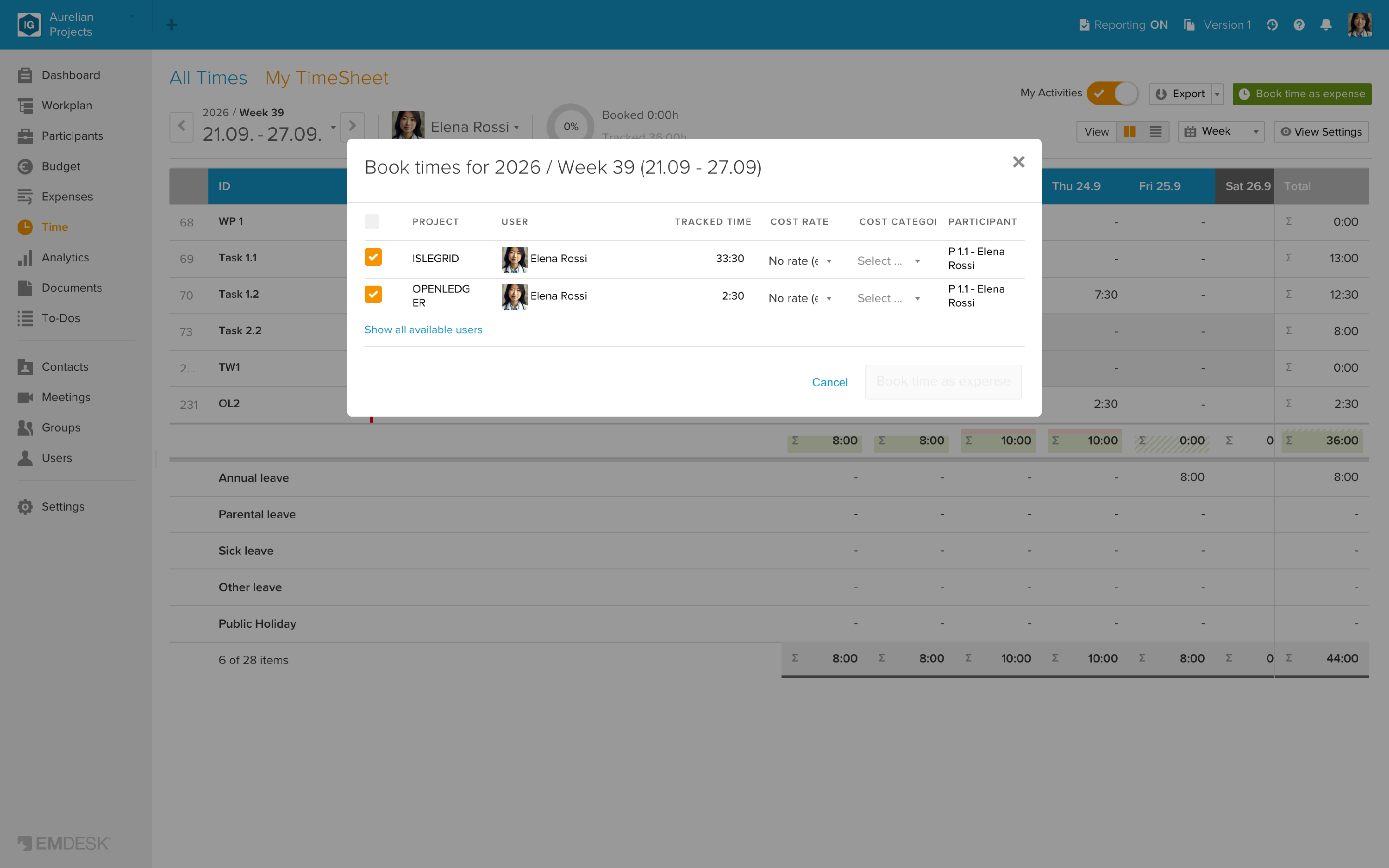Click the Task 2.2 row
Screen dimensions: 1389x868
(240, 331)
